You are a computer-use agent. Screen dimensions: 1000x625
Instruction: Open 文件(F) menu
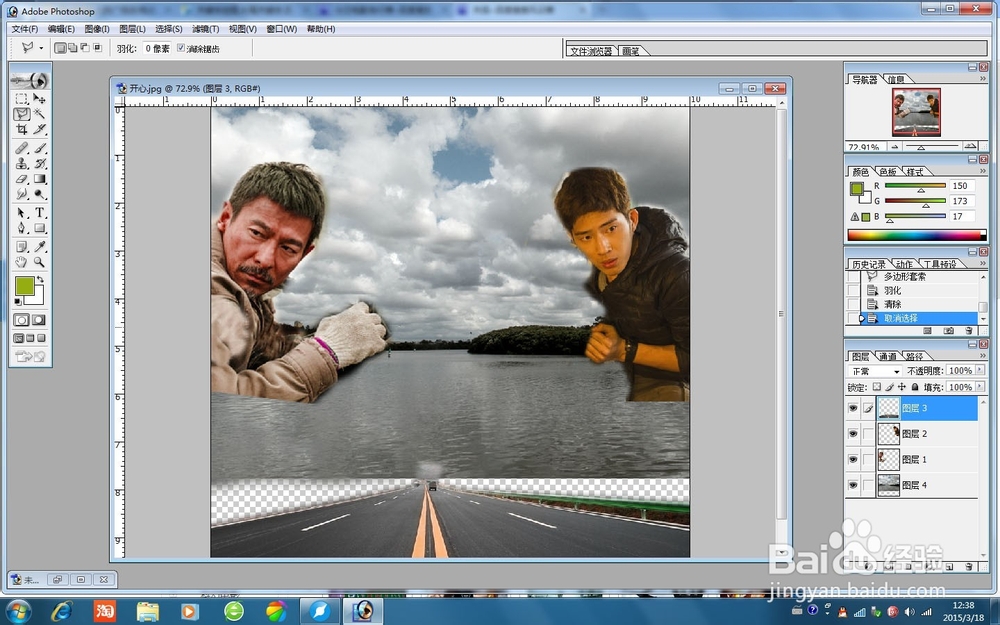click(x=25, y=29)
